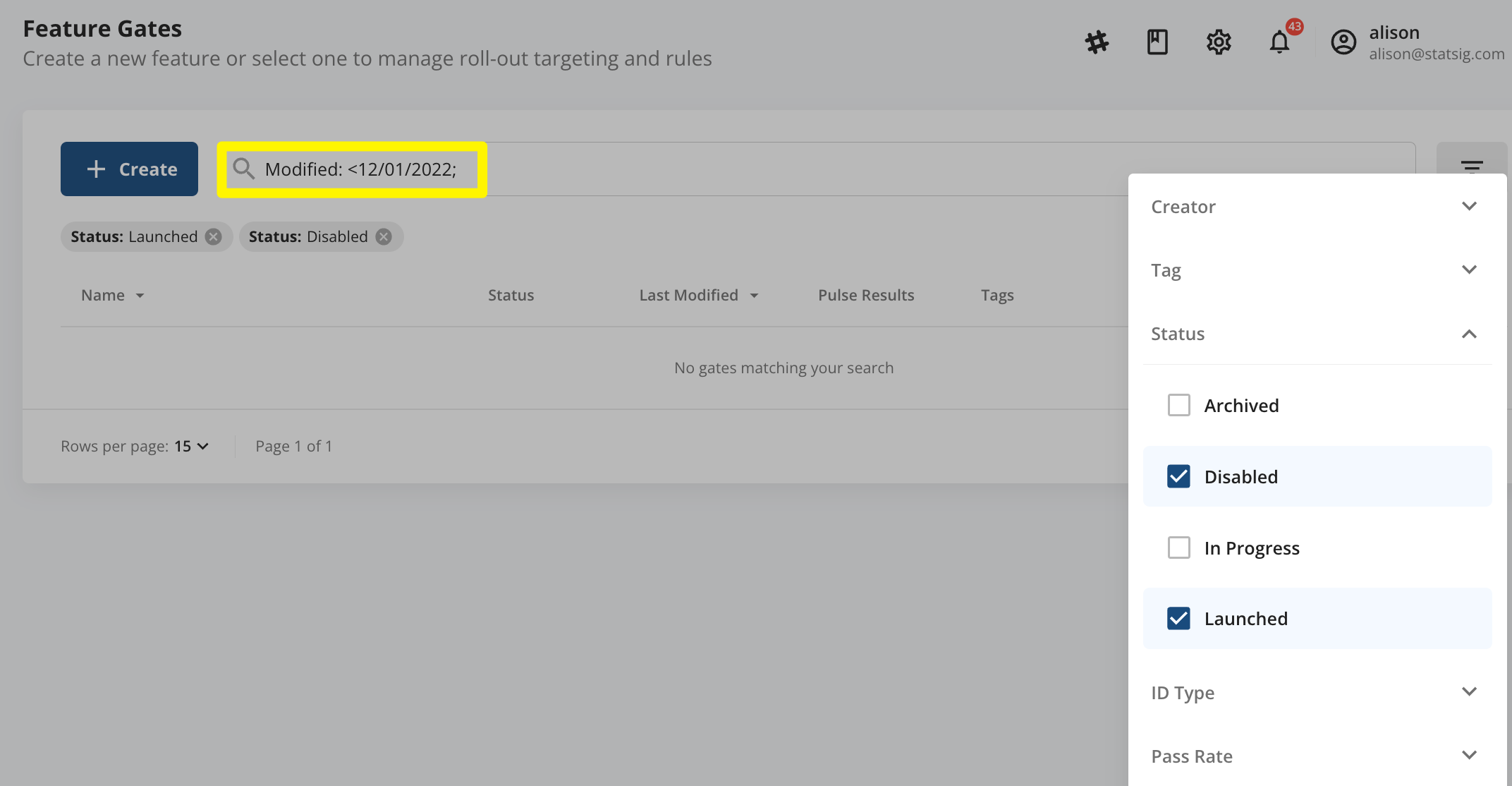Image resolution: width=1512 pixels, height=786 pixels.
Task: Open project settings via the gear icon
Action: pyautogui.click(x=1218, y=42)
